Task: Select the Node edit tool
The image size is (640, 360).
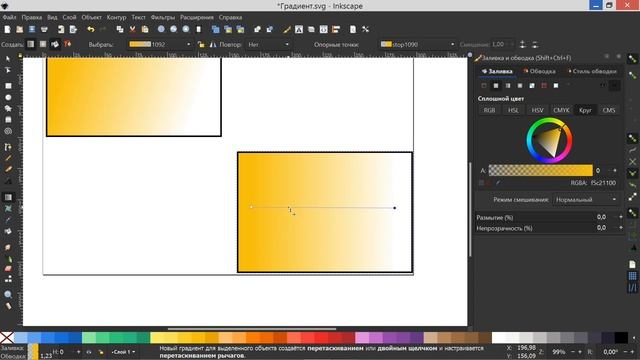Action: tap(8, 71)
